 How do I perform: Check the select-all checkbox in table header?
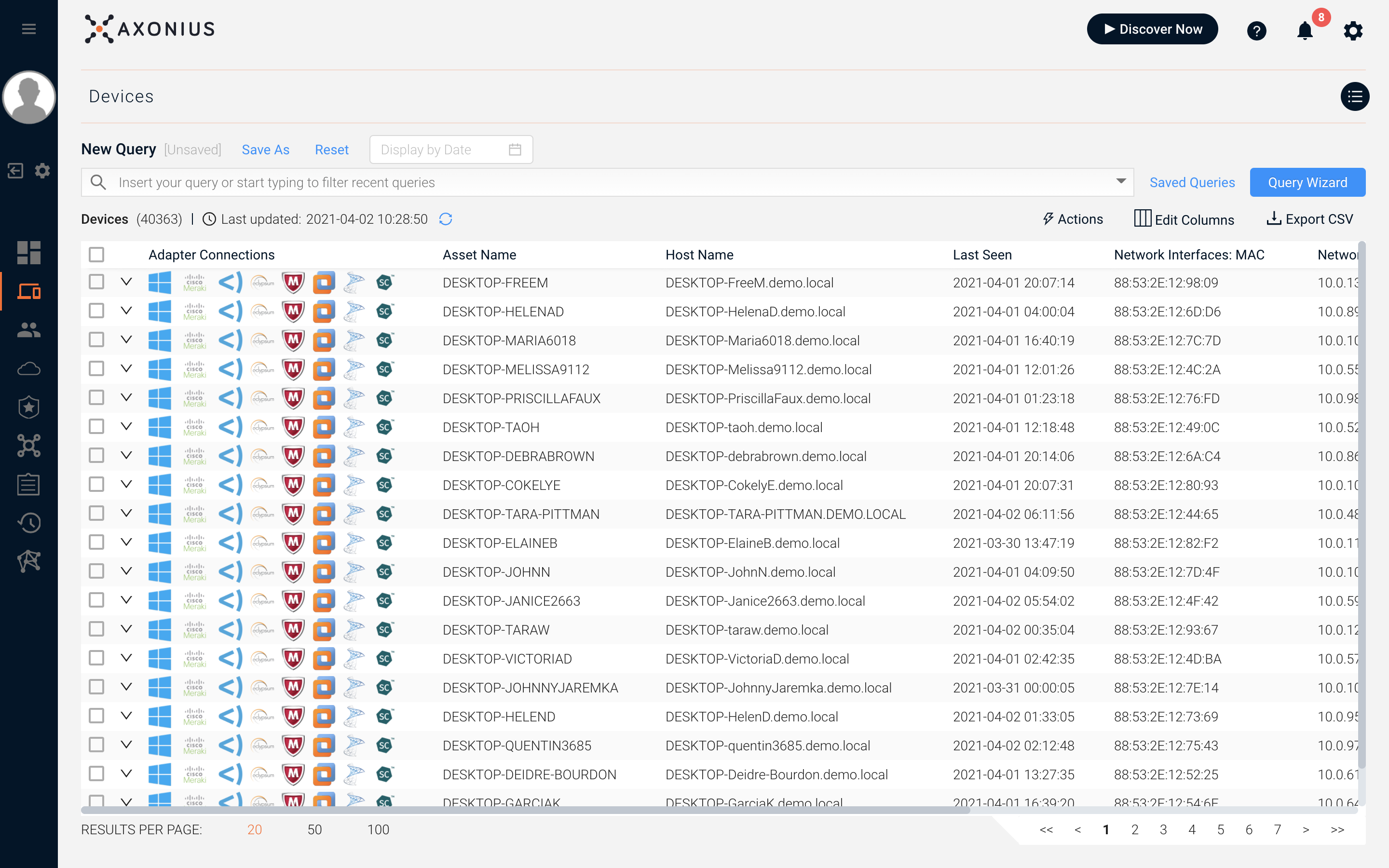click(x=96, y=253)
